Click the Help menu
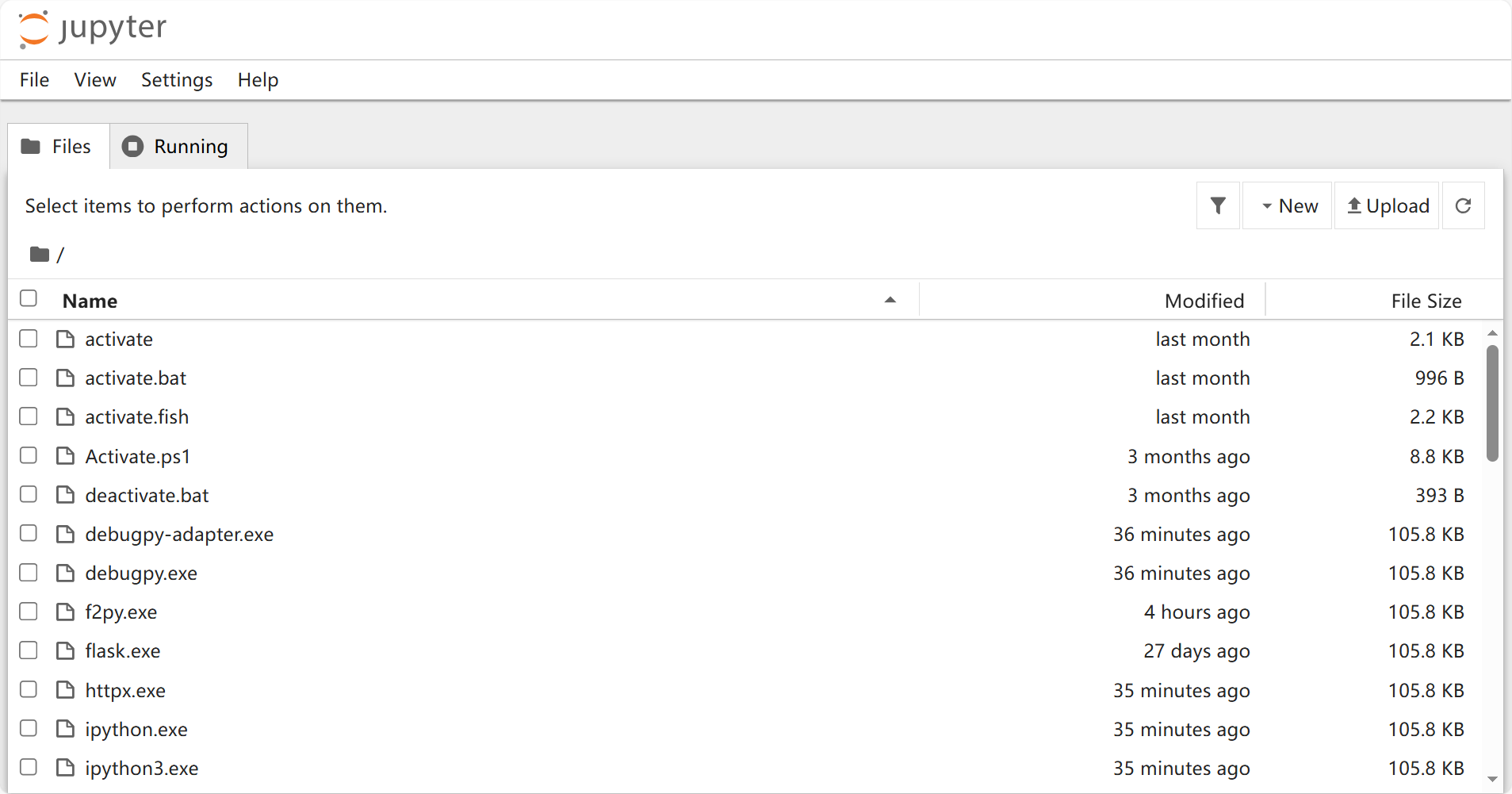The width and height of the screenshot is (1512, 794). (258, 79)
